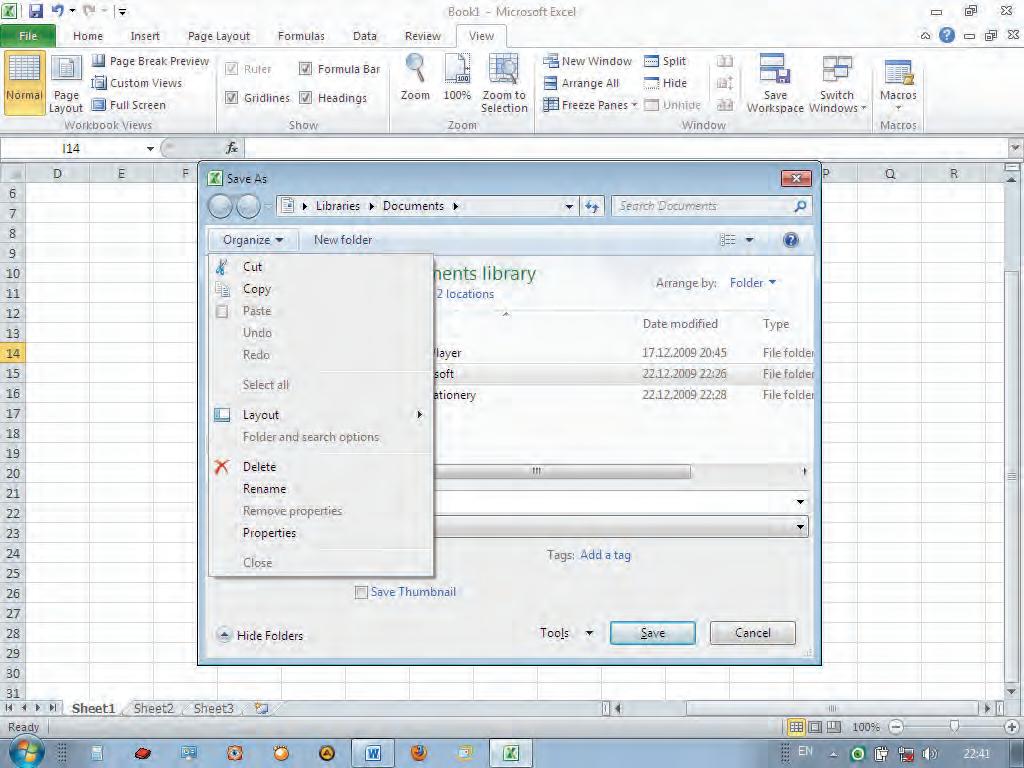The image size is (1024, 768).
Task: Split the worksheet window
Action: click(665, 61)
